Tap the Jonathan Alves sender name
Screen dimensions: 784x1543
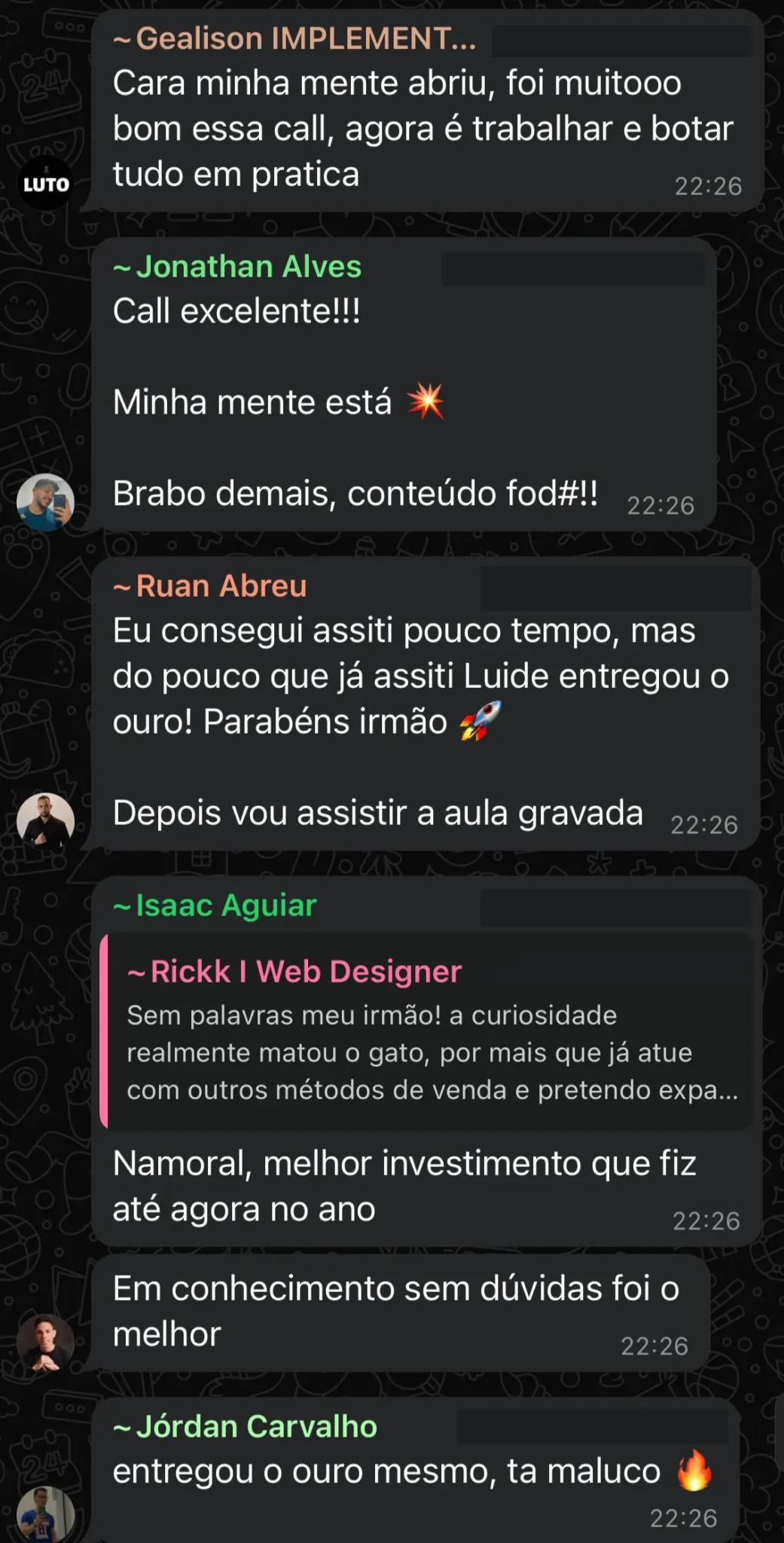(x=237, y=267)
